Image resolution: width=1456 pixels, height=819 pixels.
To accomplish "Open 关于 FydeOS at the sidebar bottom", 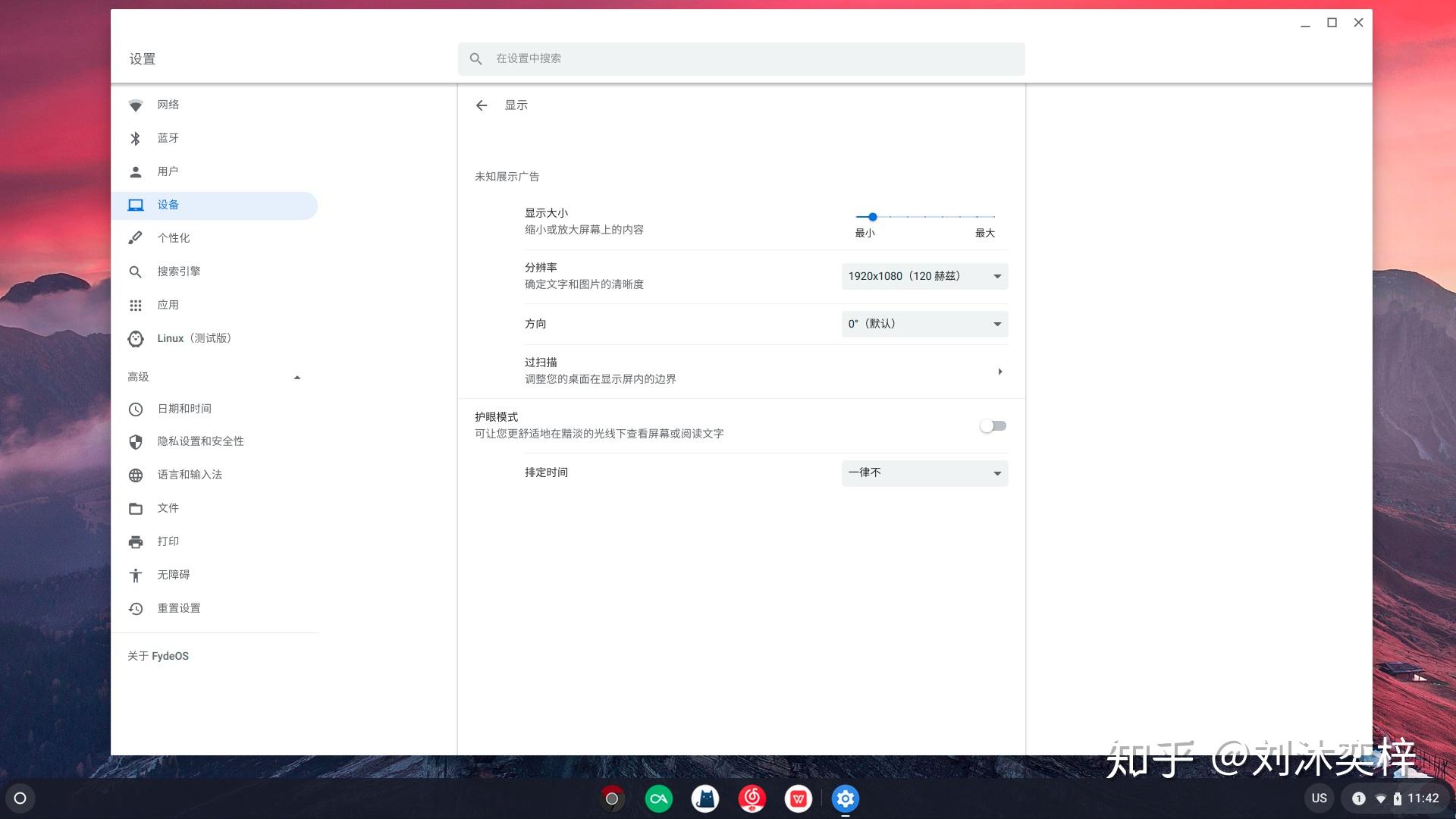I will tap(158, 655).
